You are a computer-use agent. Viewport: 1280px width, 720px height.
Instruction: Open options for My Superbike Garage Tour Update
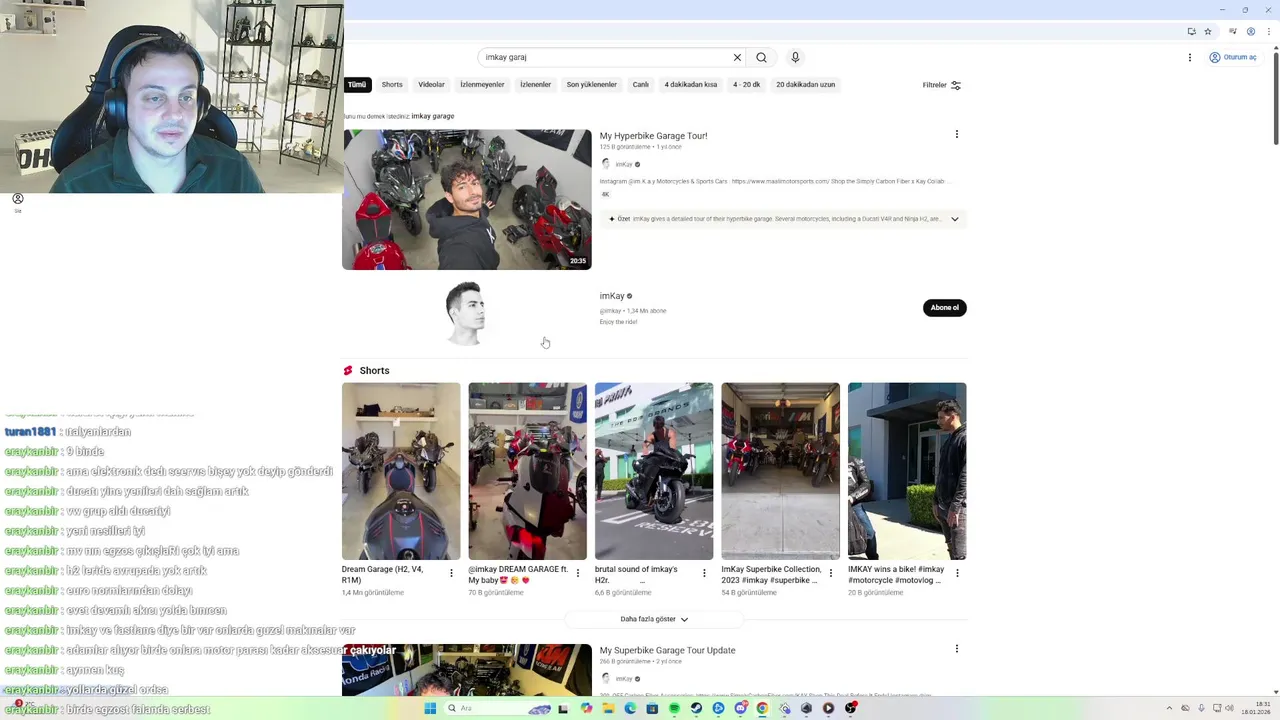[x=956, y=649]
